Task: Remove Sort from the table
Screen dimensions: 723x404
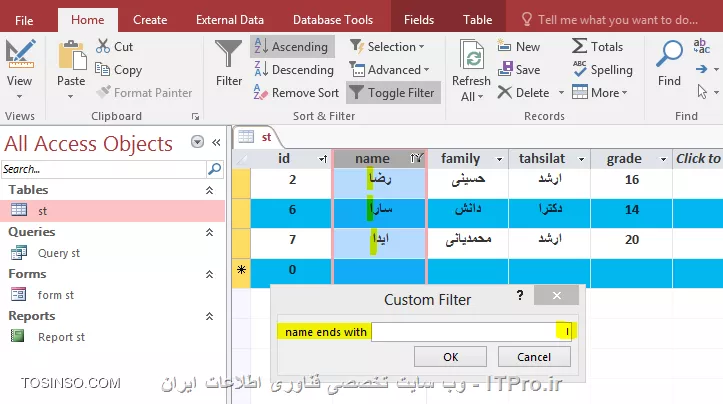Action: [296, 93]
